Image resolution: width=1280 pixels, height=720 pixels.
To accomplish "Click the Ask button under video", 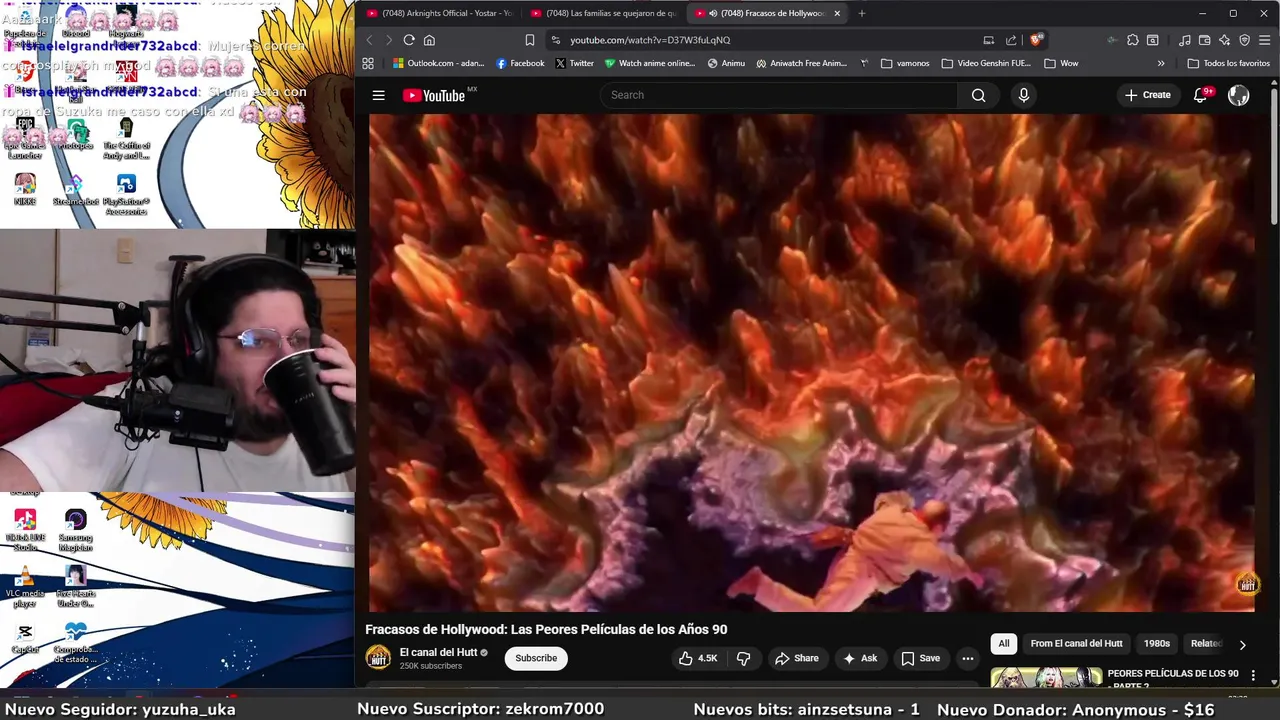I will tap(860, 658).
